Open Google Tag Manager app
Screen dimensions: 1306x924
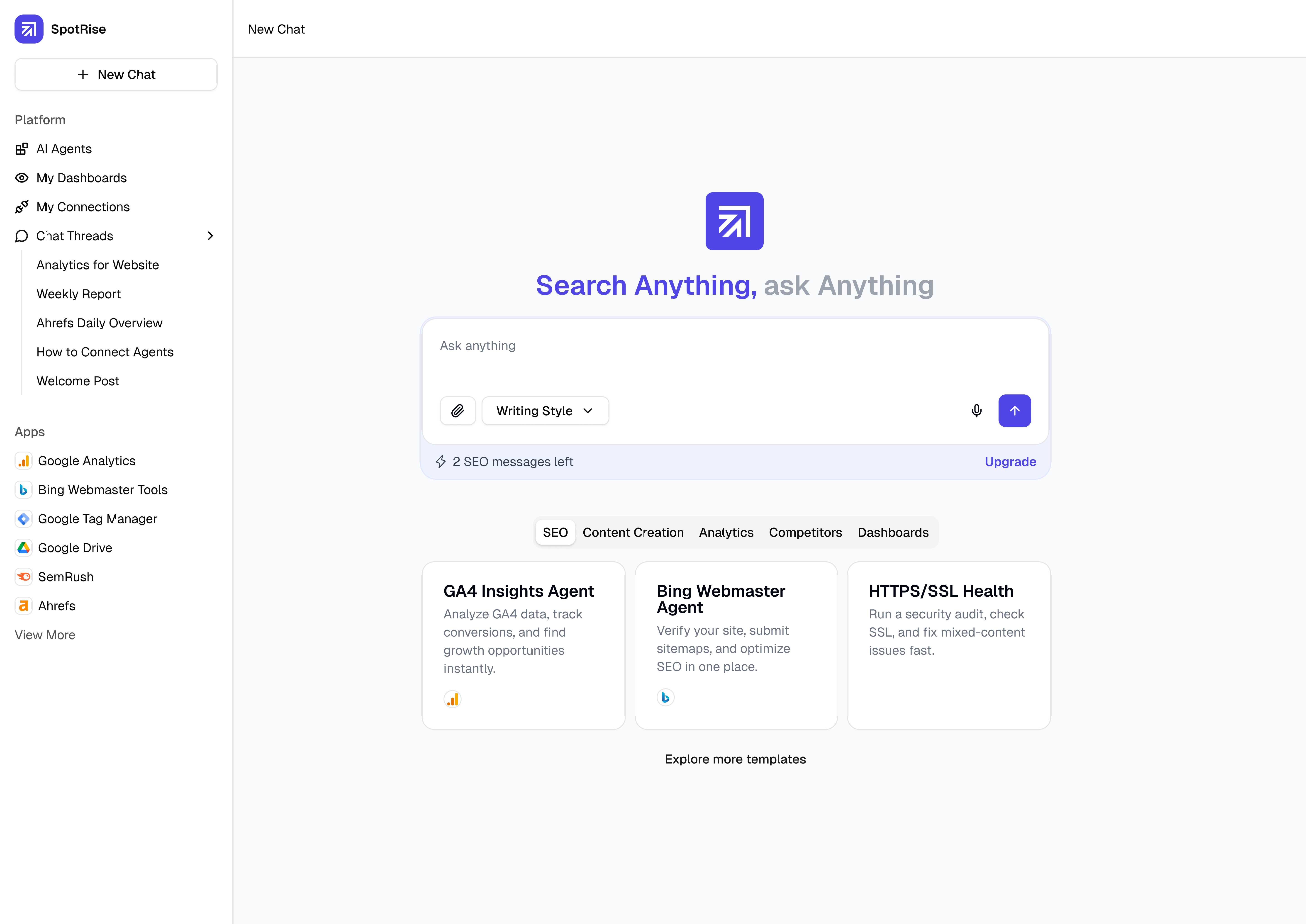(x=97, y=519)
